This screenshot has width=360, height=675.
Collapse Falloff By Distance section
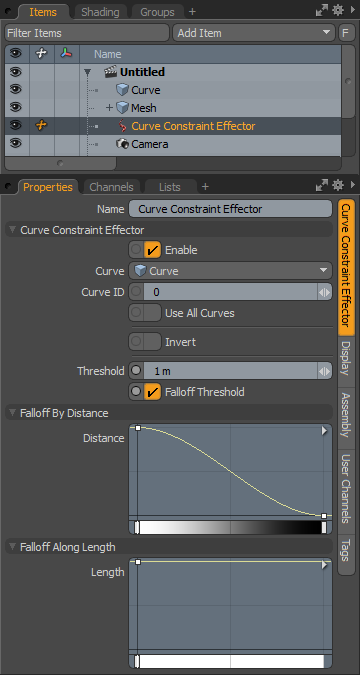12,413
